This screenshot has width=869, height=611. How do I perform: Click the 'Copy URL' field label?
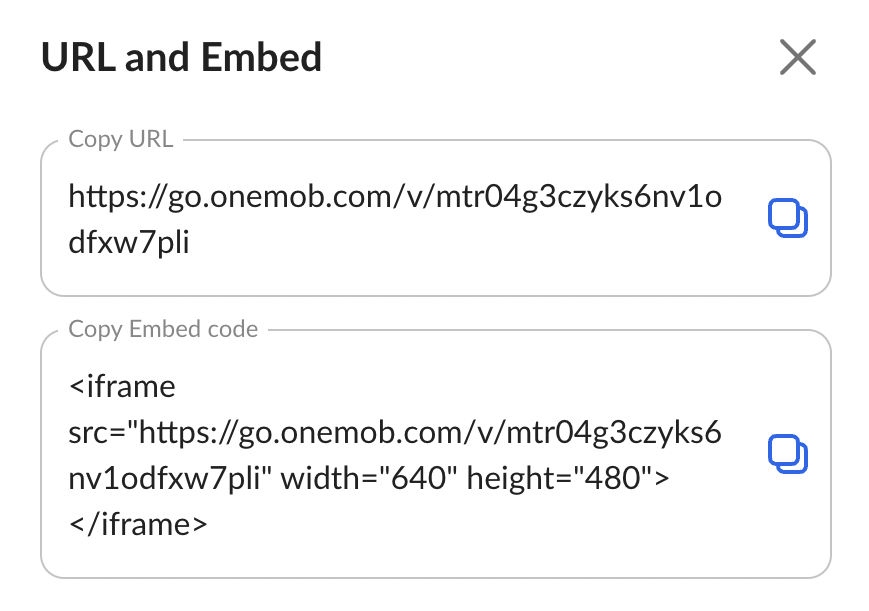coord(121,139)
